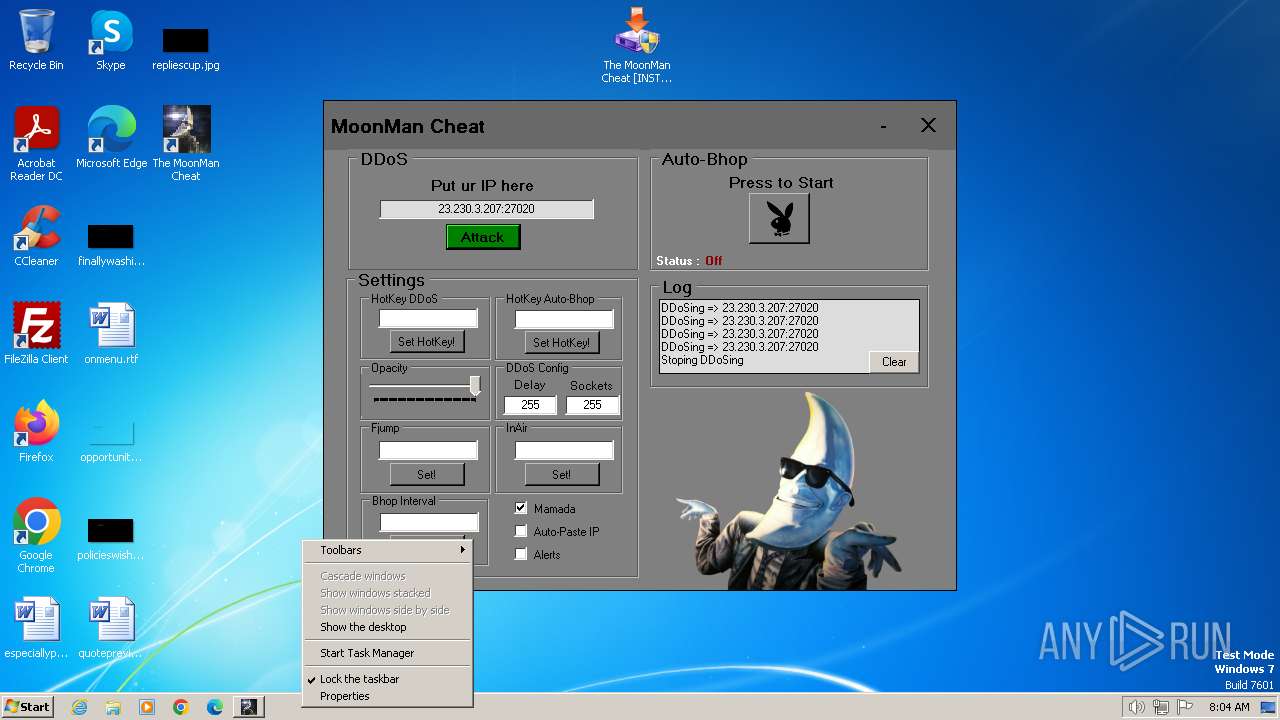Enable the Alerts checkbox

(x=520, y=554)
